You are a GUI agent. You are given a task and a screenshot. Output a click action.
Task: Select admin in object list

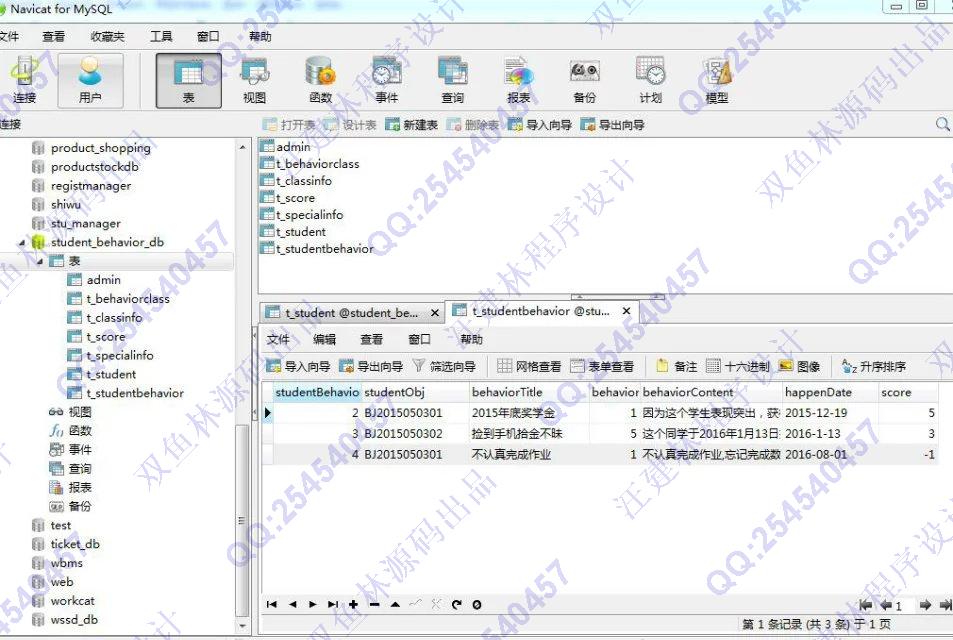[293, 147]
